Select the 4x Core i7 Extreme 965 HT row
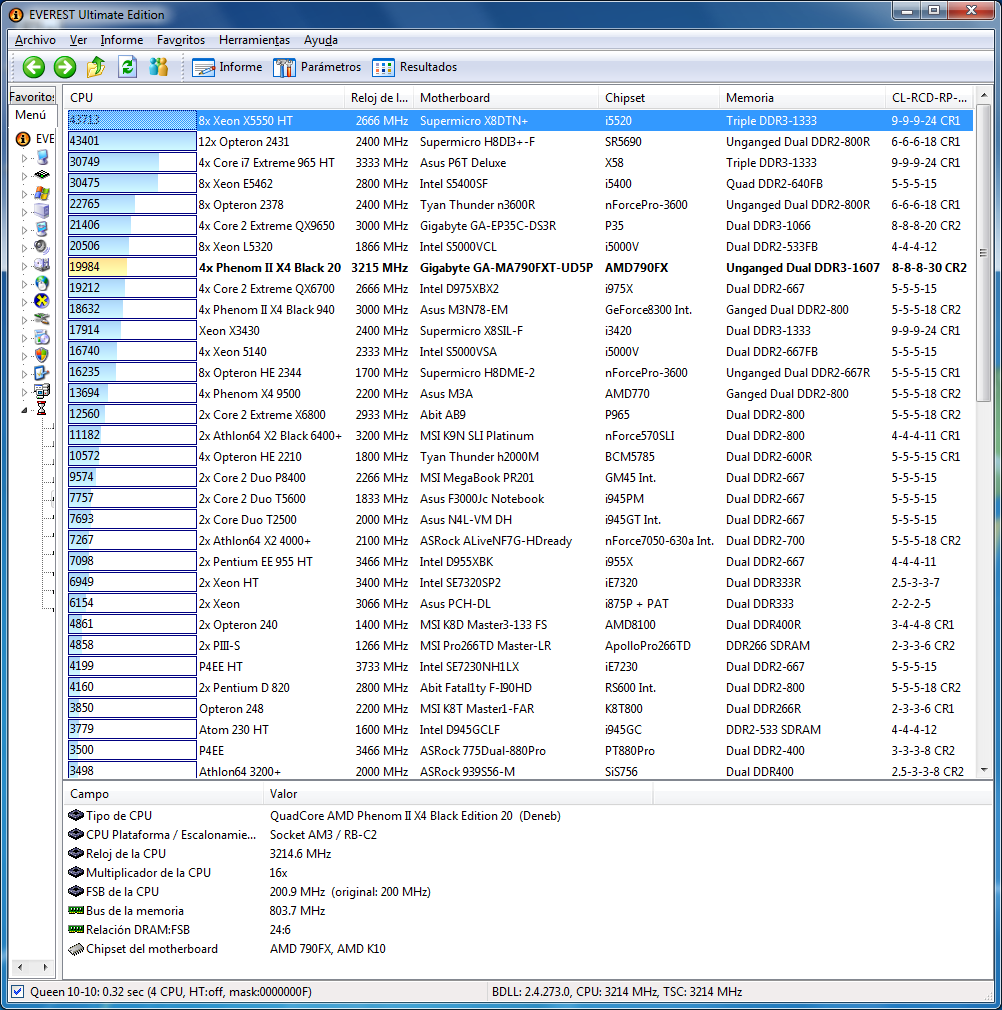This screenshot has height=1010, width=1002. 266,163
